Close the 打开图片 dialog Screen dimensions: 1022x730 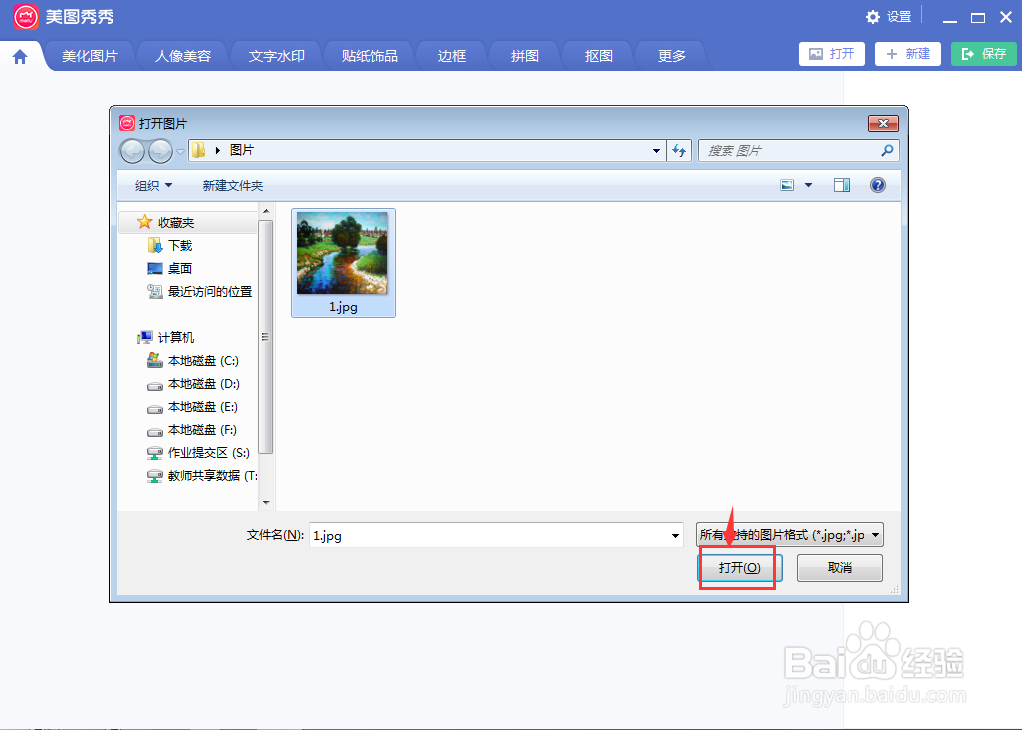[883, 123]
